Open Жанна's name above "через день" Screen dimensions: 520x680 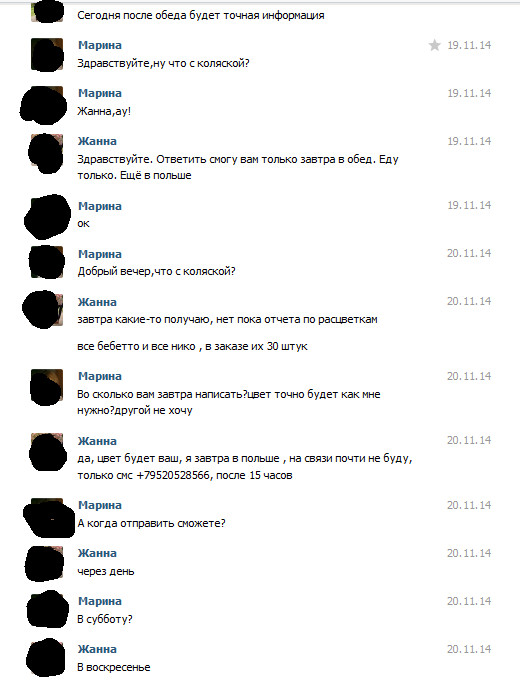pyautogui.click(x=97, y=553)
